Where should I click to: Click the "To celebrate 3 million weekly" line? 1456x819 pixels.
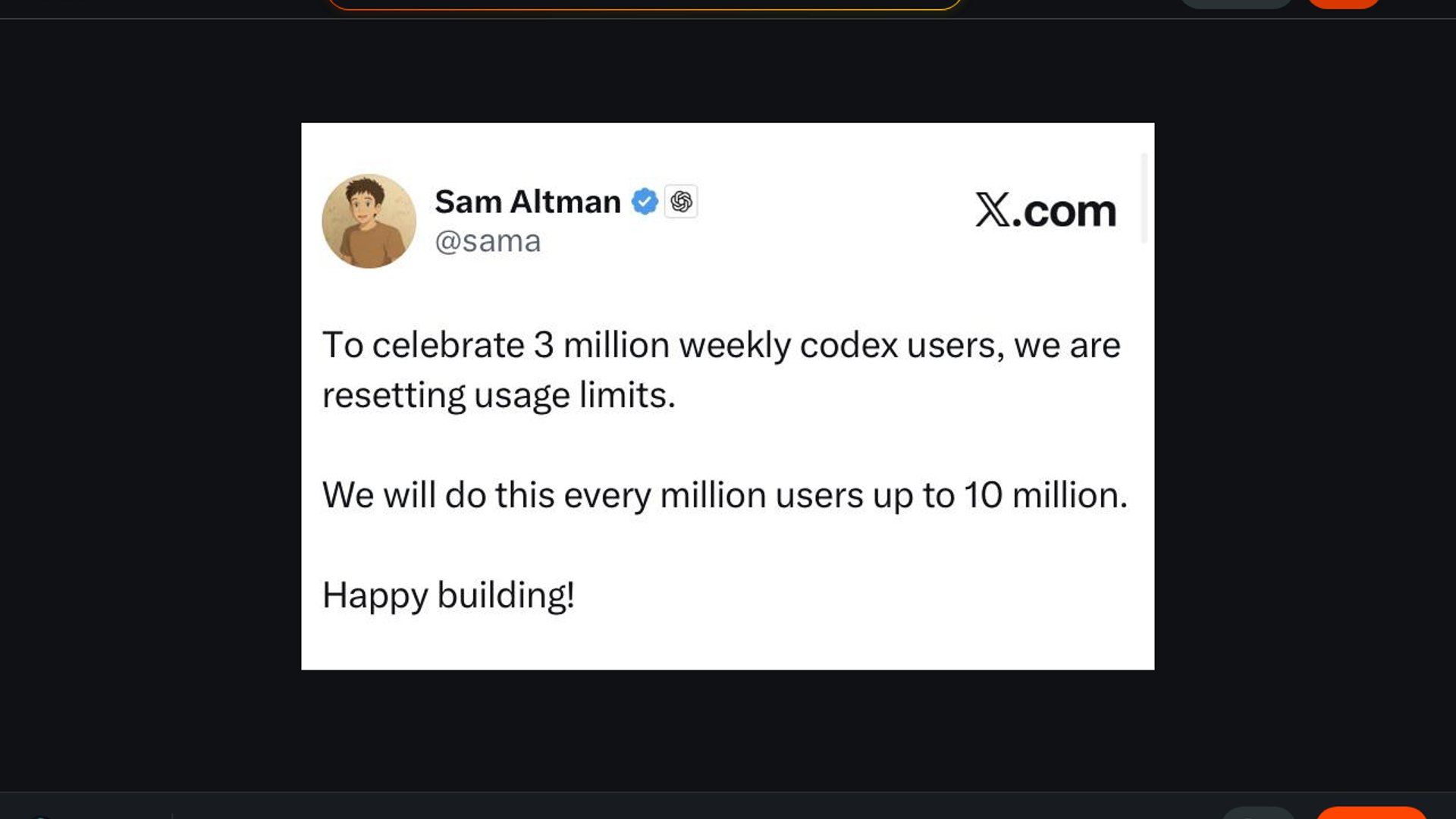click(720, 346)
